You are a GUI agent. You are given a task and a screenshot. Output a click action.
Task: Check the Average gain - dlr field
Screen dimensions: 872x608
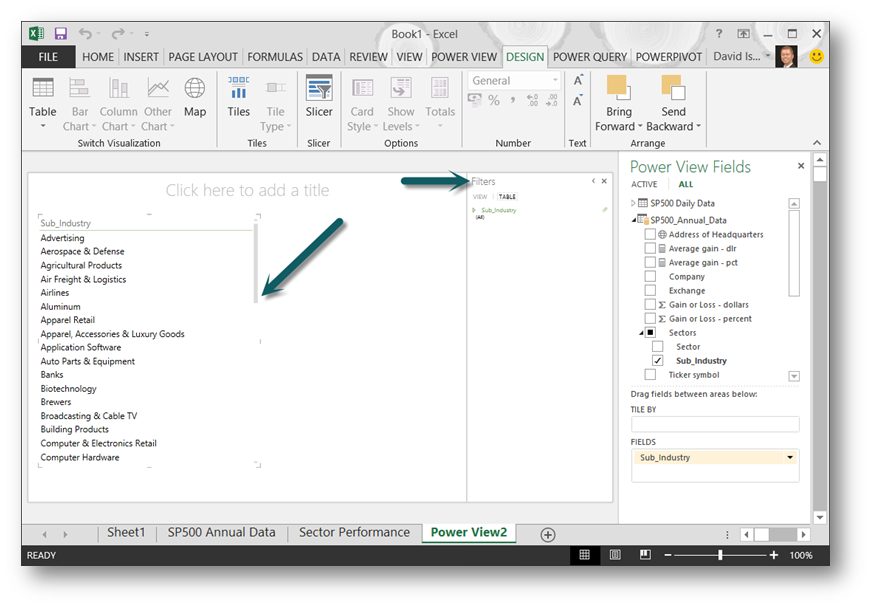(650, 248)
